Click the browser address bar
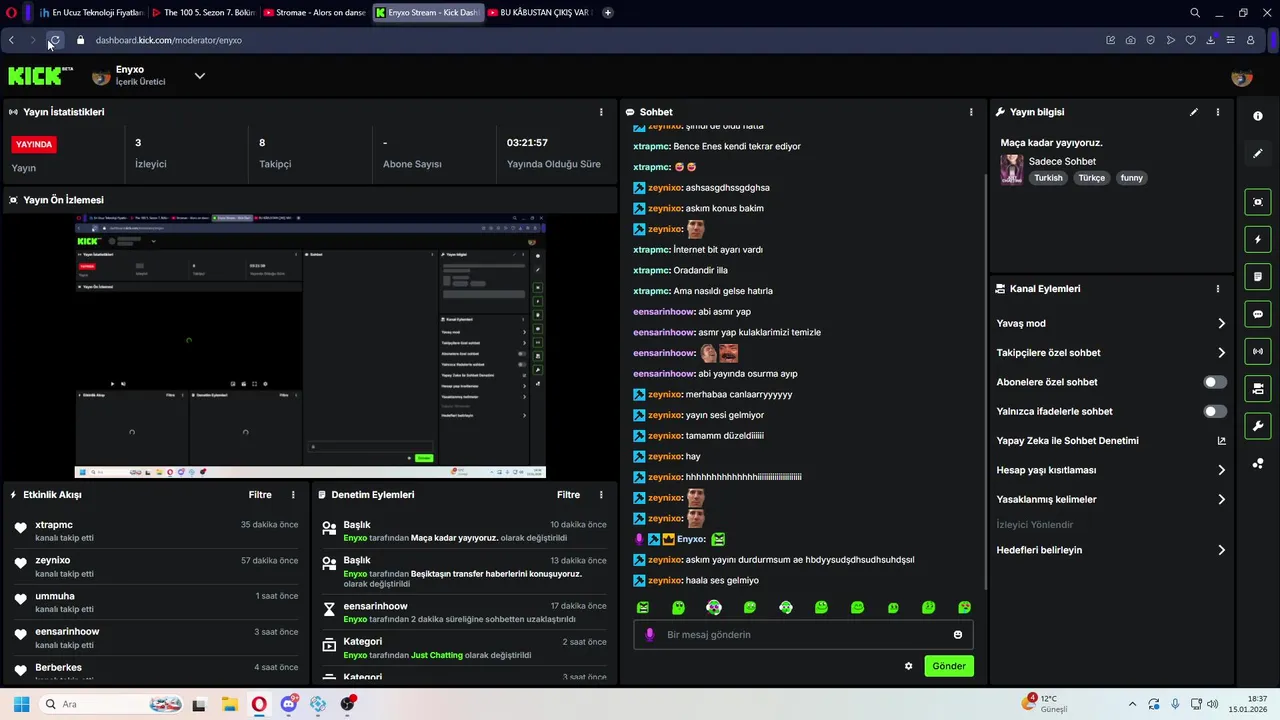1280x720 pixels. pyautogui.click(x=590, y=40)
